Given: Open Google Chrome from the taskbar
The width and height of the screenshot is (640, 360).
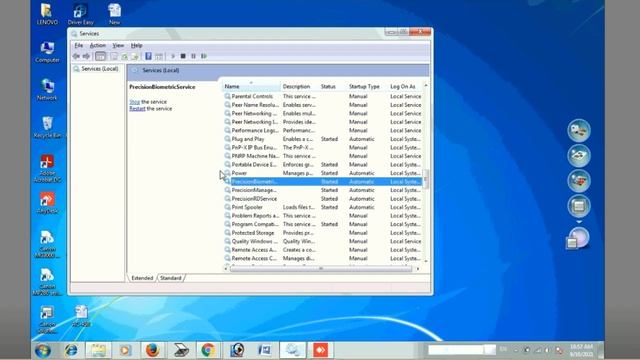Looking at the screenshot, I should tap(208, 350).
